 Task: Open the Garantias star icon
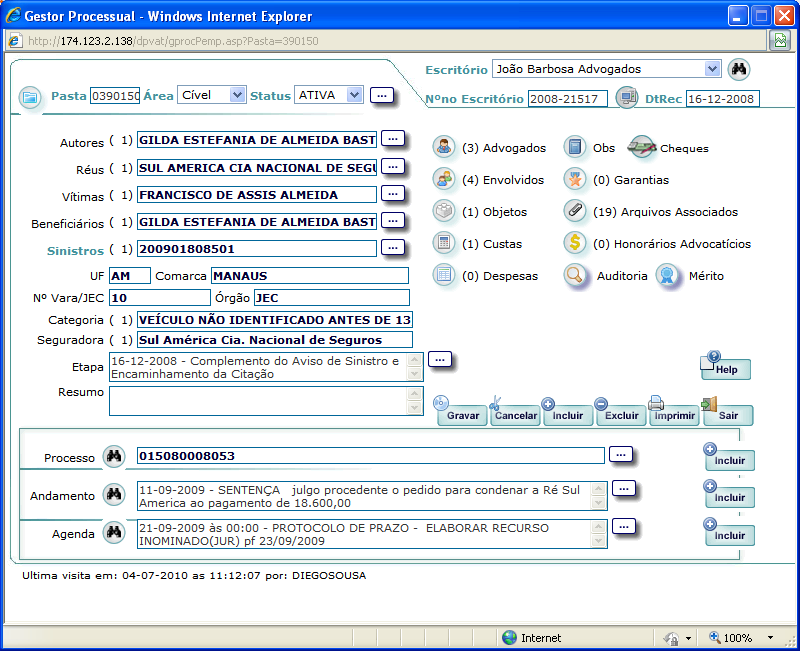pyautogui.click(x=574, y=180)
